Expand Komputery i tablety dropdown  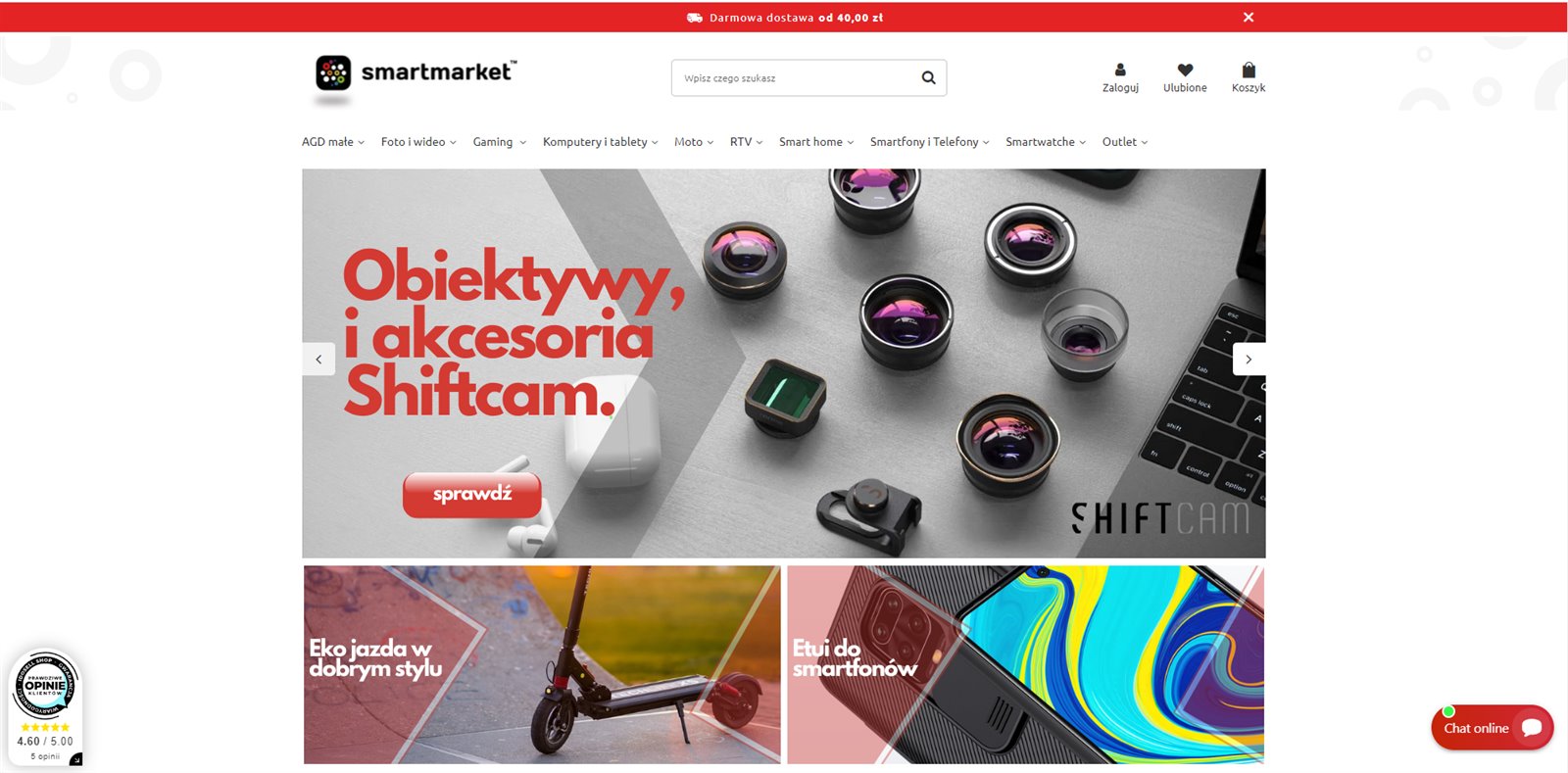coord(601,142)
